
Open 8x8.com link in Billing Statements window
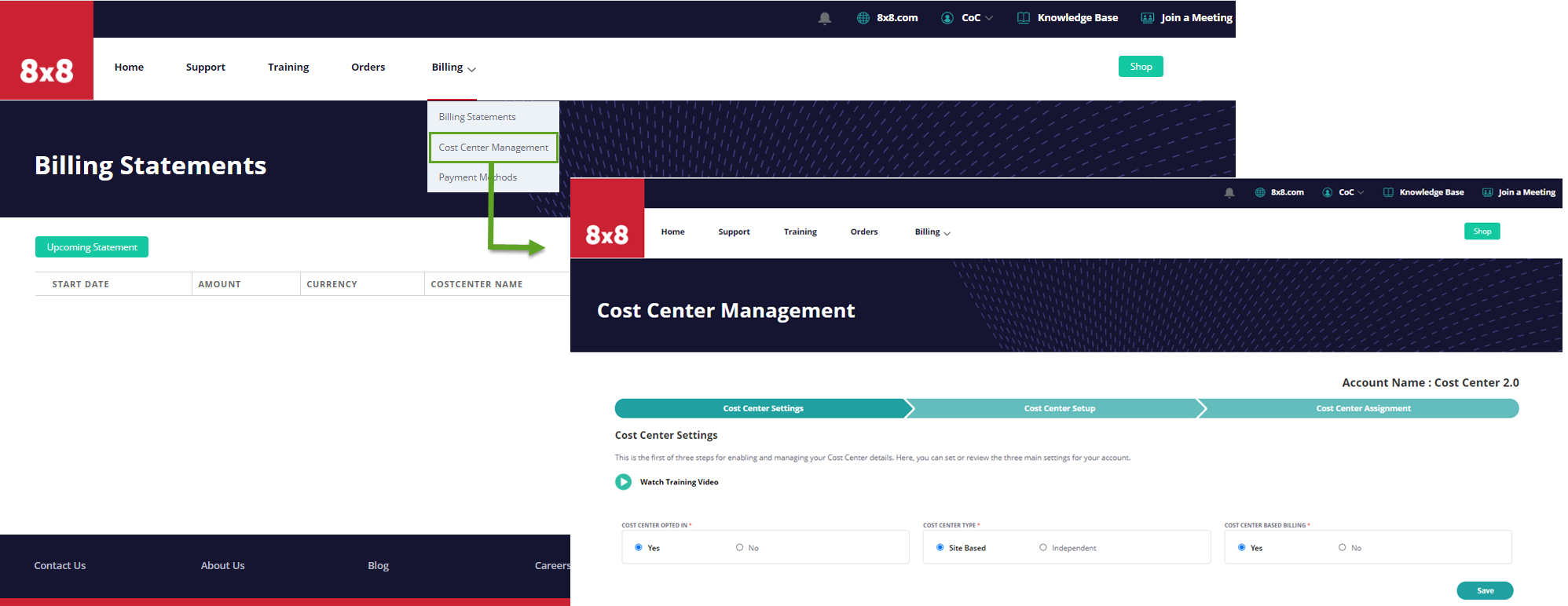click(x=897, y=18)
